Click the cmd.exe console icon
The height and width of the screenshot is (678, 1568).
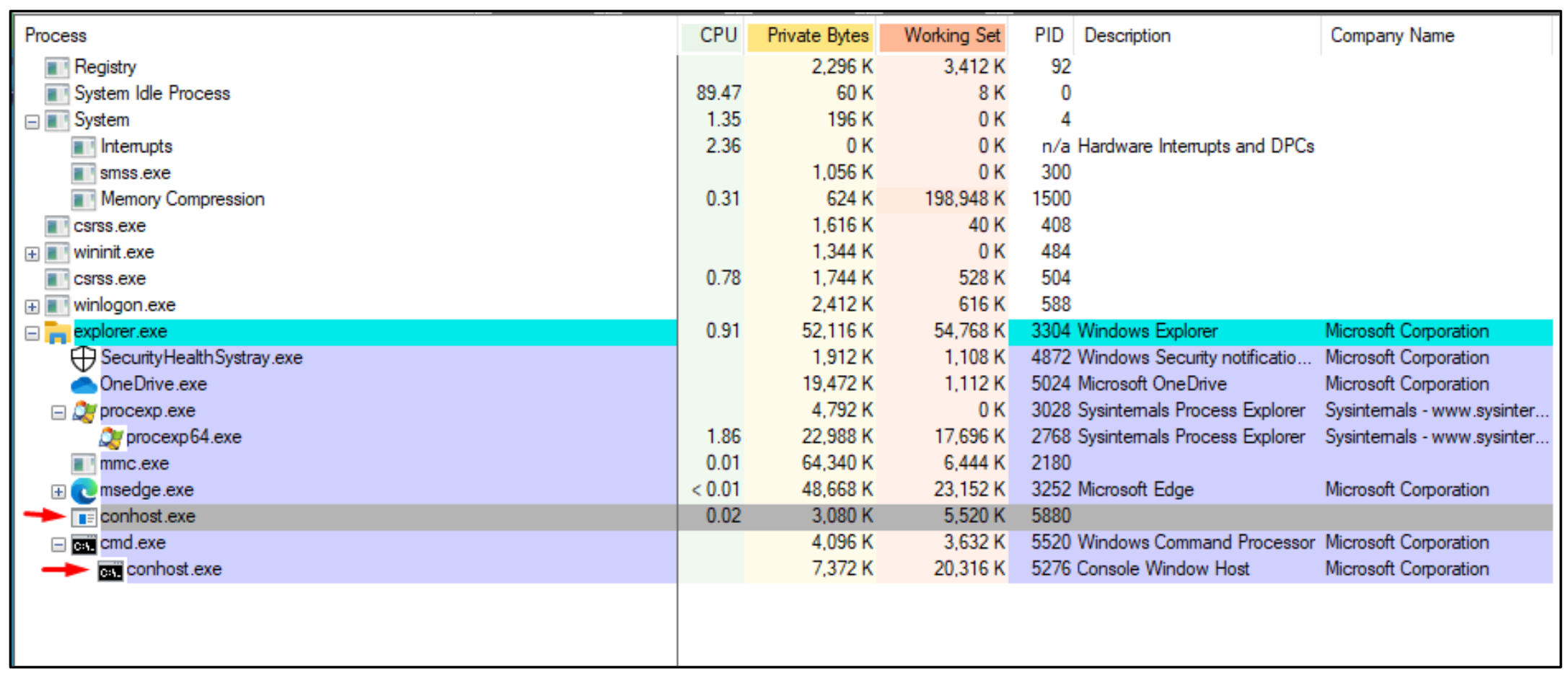(84, 546)
